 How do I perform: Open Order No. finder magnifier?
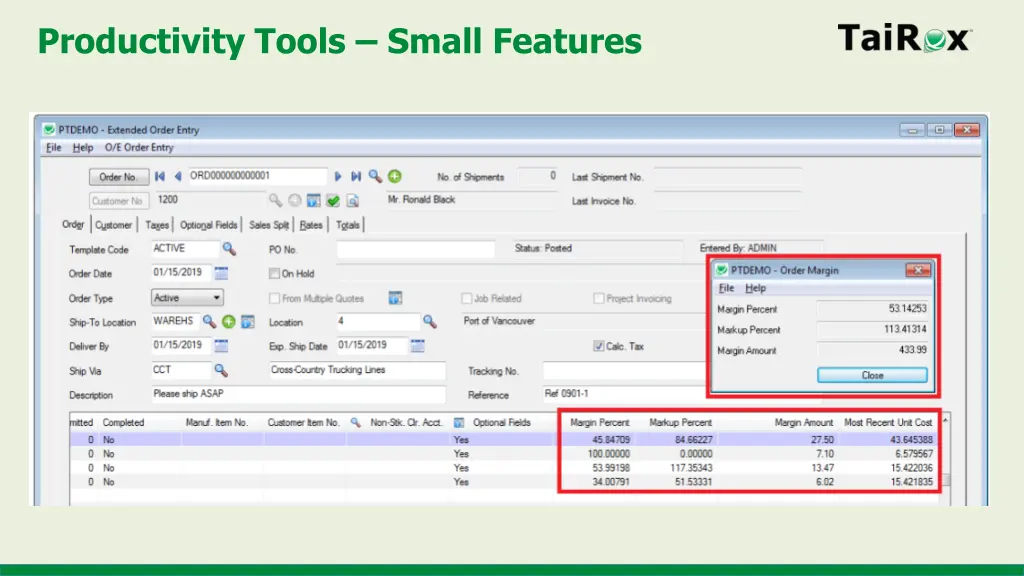click(375, 176)
